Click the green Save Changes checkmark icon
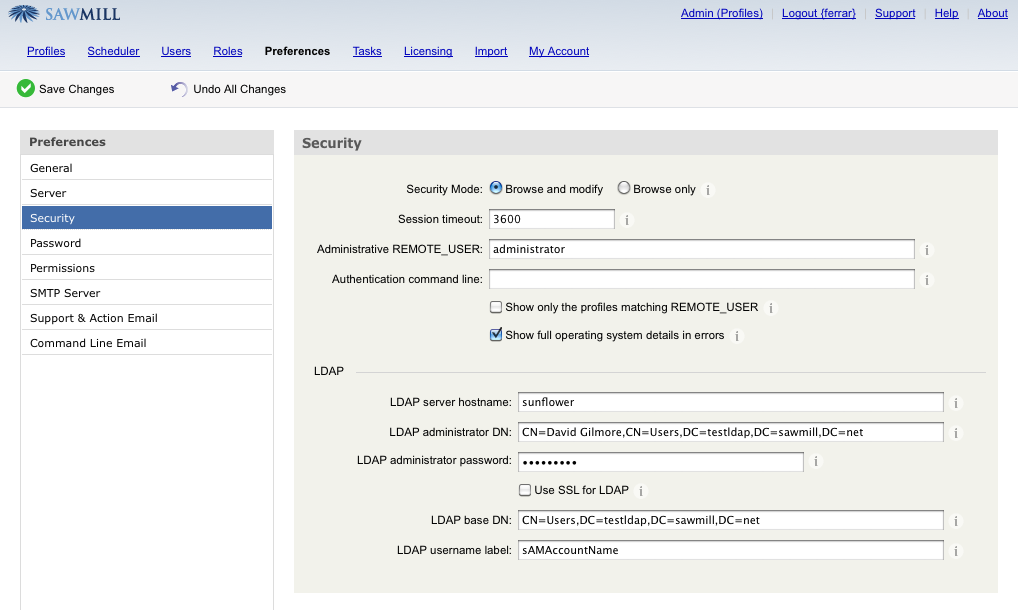This screenshot has height=610, width=1018. [x=26, y=89]
